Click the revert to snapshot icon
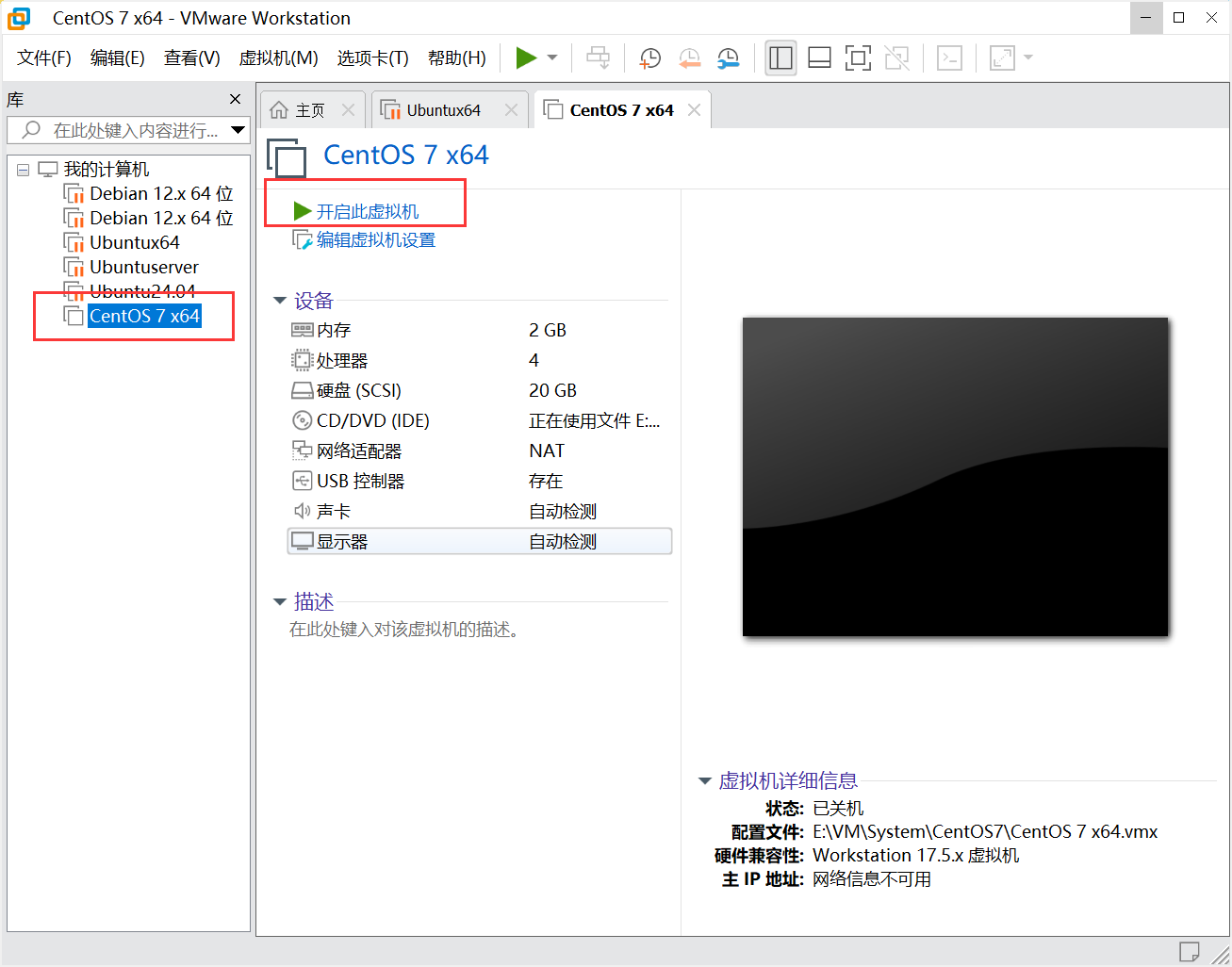The image size is (1232, 967). tap(689, 58)
